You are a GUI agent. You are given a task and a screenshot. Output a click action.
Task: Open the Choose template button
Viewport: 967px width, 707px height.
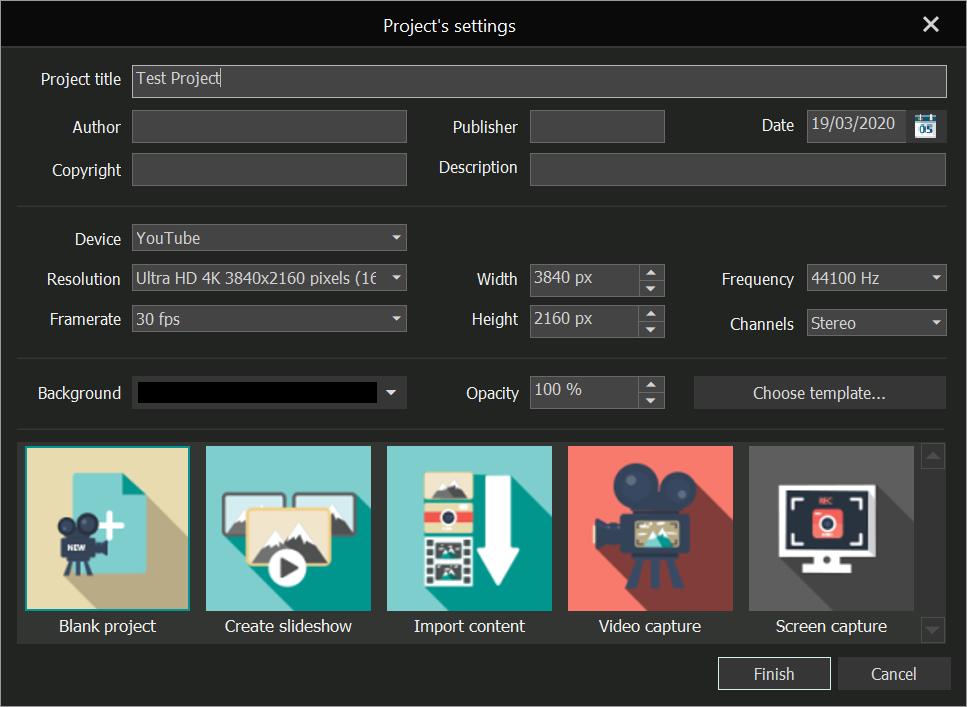(819, 393)
